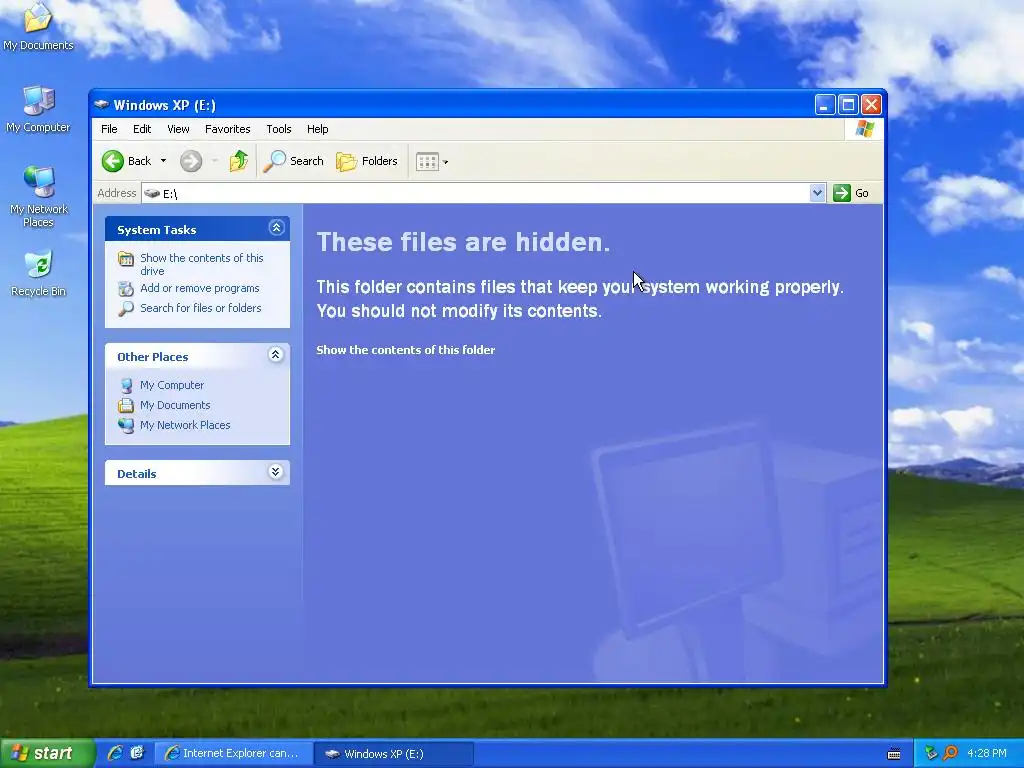Click the greyed Forward arrow button
Viewport: 1024px width, 768px height.
pyautogui.click(x=191, y=161)
